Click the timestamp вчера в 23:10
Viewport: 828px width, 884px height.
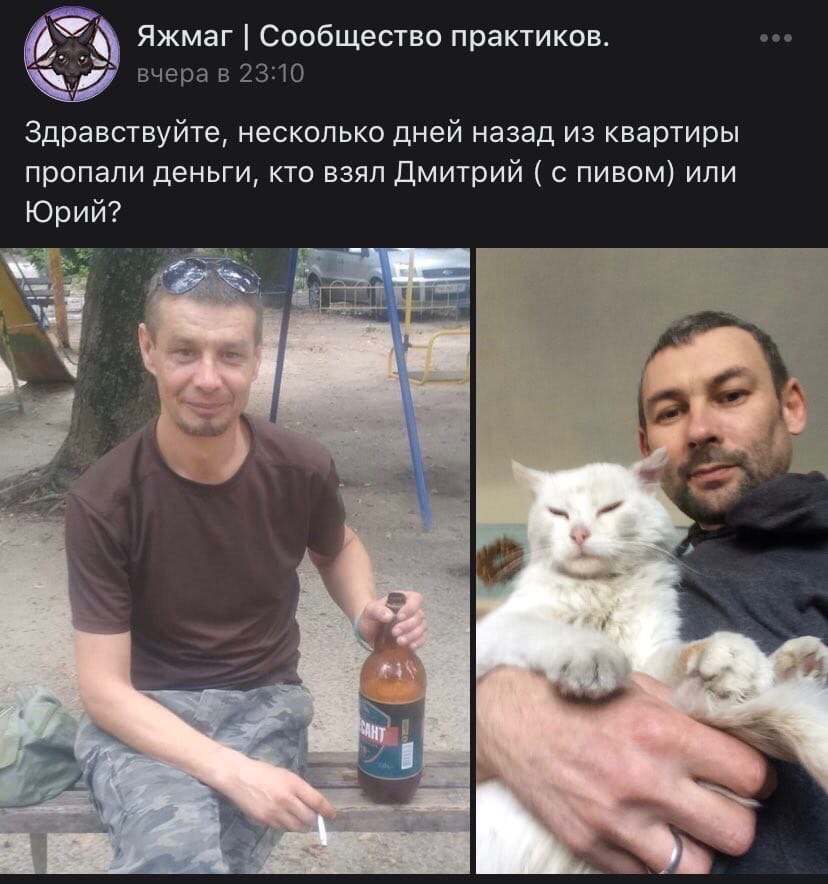point(220,73)
